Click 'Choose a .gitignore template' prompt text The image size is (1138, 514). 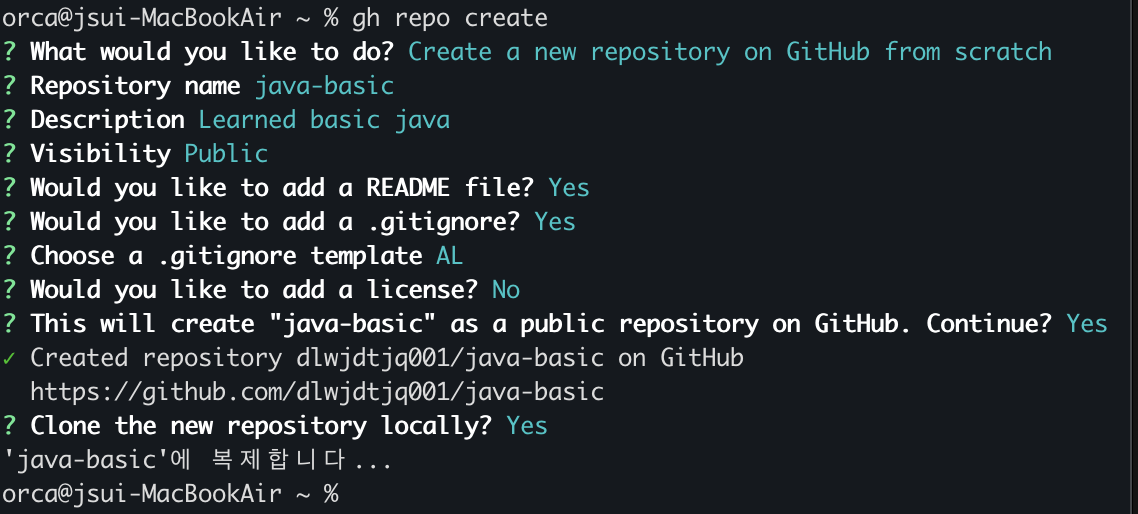pyautogui.click(x=226, y=256)
